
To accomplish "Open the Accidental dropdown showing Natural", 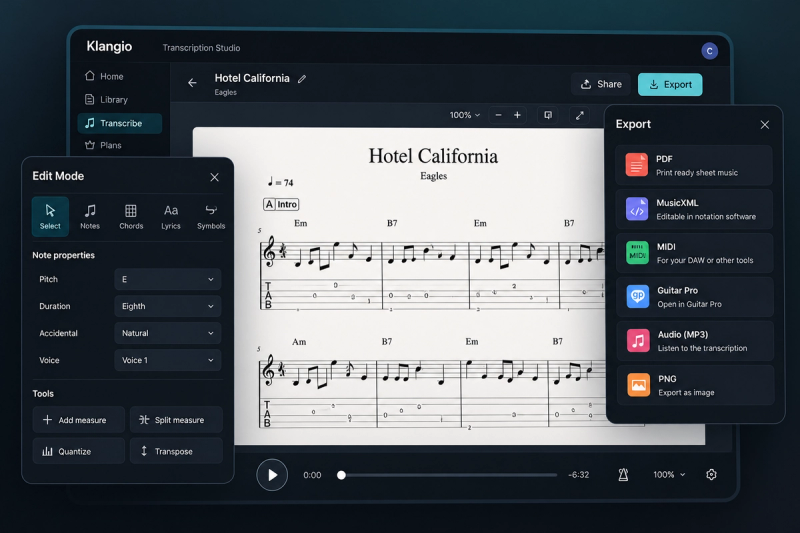I will (167, 333).
